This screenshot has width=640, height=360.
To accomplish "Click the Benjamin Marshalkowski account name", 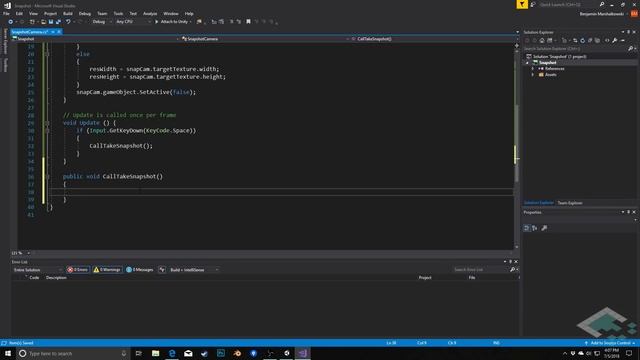I will 602,14.
